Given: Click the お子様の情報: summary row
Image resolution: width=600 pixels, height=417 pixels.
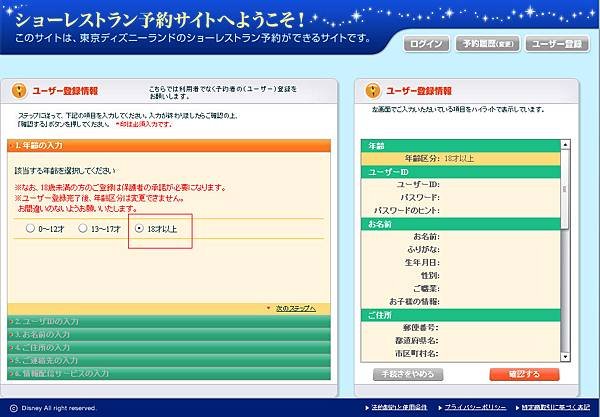Looking at the screenshot, I should [461, 302].
